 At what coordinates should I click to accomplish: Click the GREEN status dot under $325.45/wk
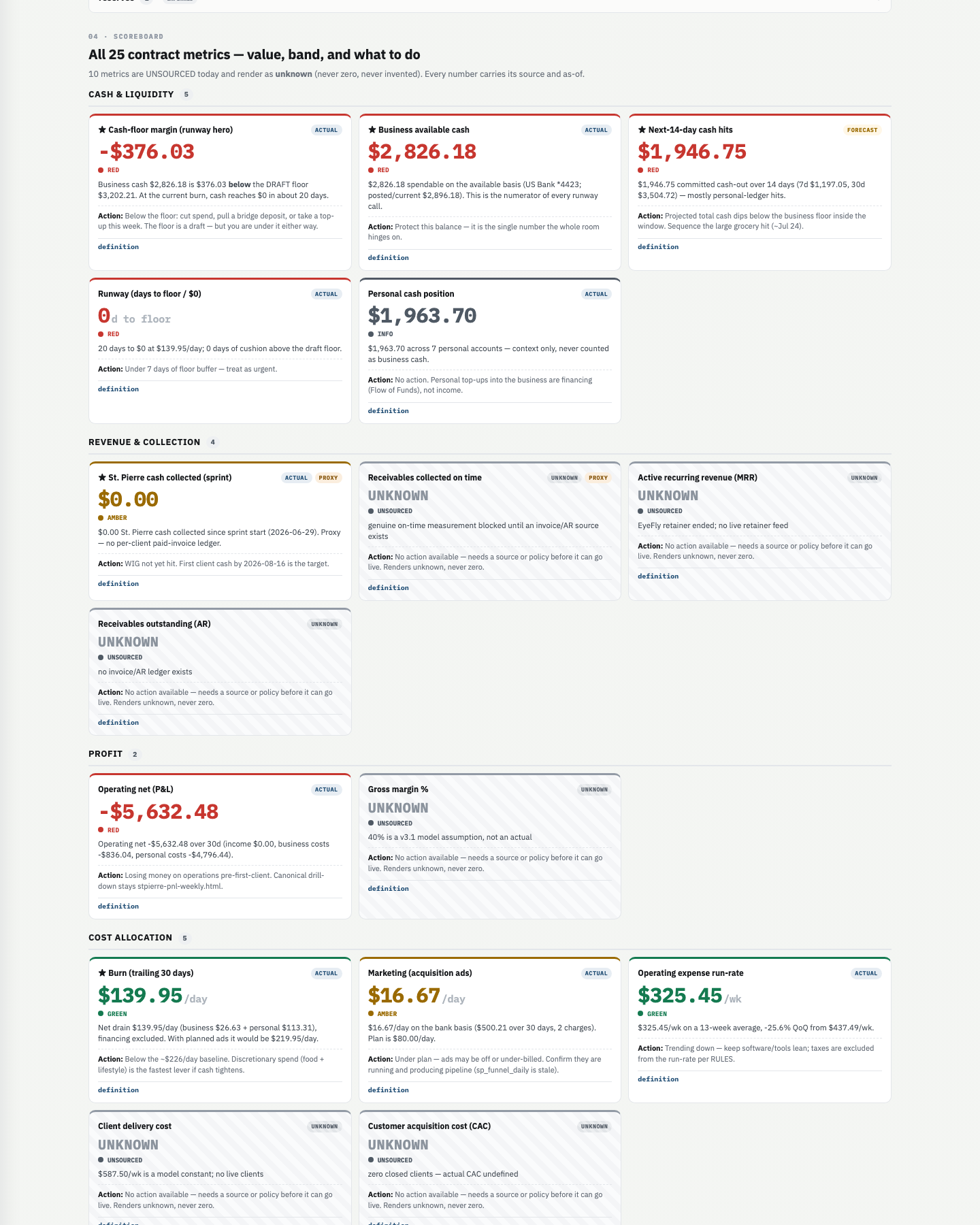[x=640, y=1014]
